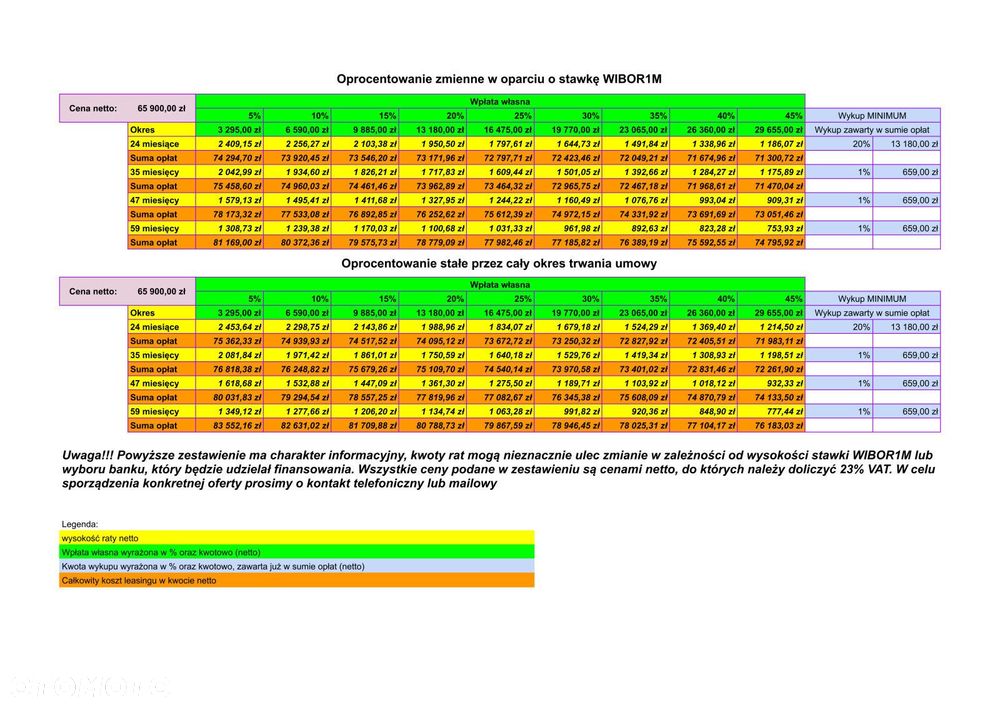Click the Cena netto 65 900,00 zł cell in top table
The width and height of the screenshot is (1000, 707).
coord(128,108)
